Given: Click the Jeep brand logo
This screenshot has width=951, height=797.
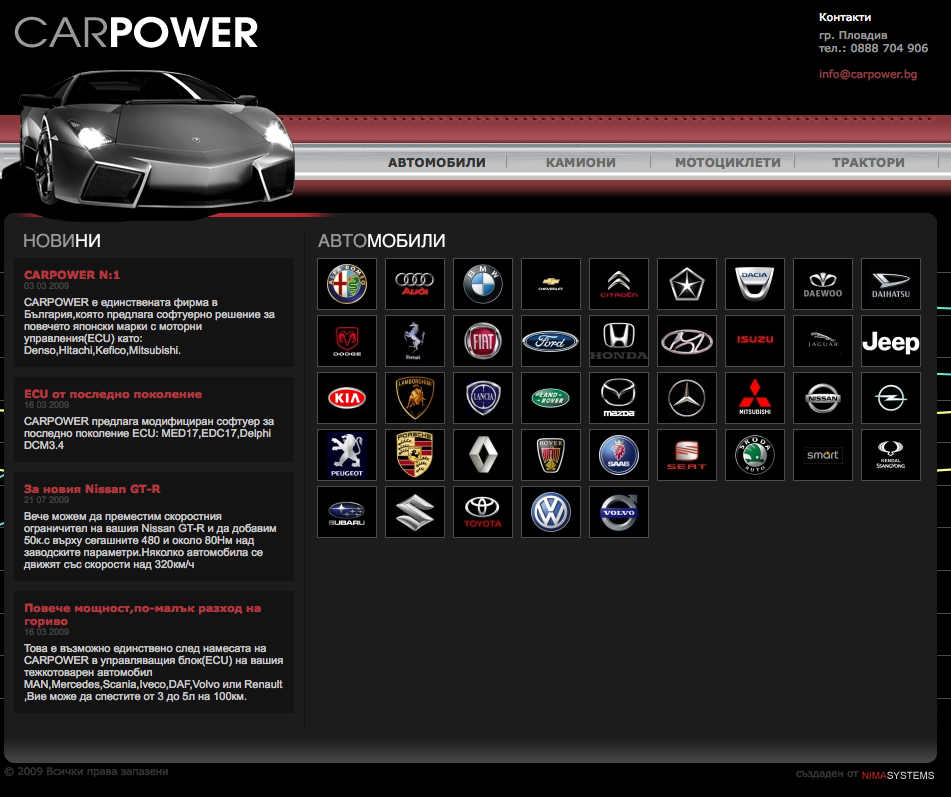Looking at the screenshot, I should [x=890, y=341].
